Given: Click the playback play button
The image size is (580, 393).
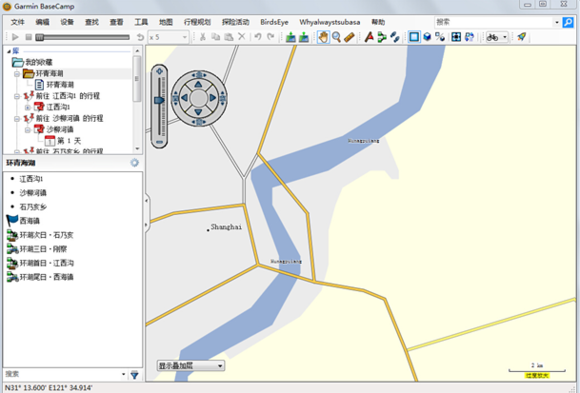Looking at the screenshot, I should 15,37.
